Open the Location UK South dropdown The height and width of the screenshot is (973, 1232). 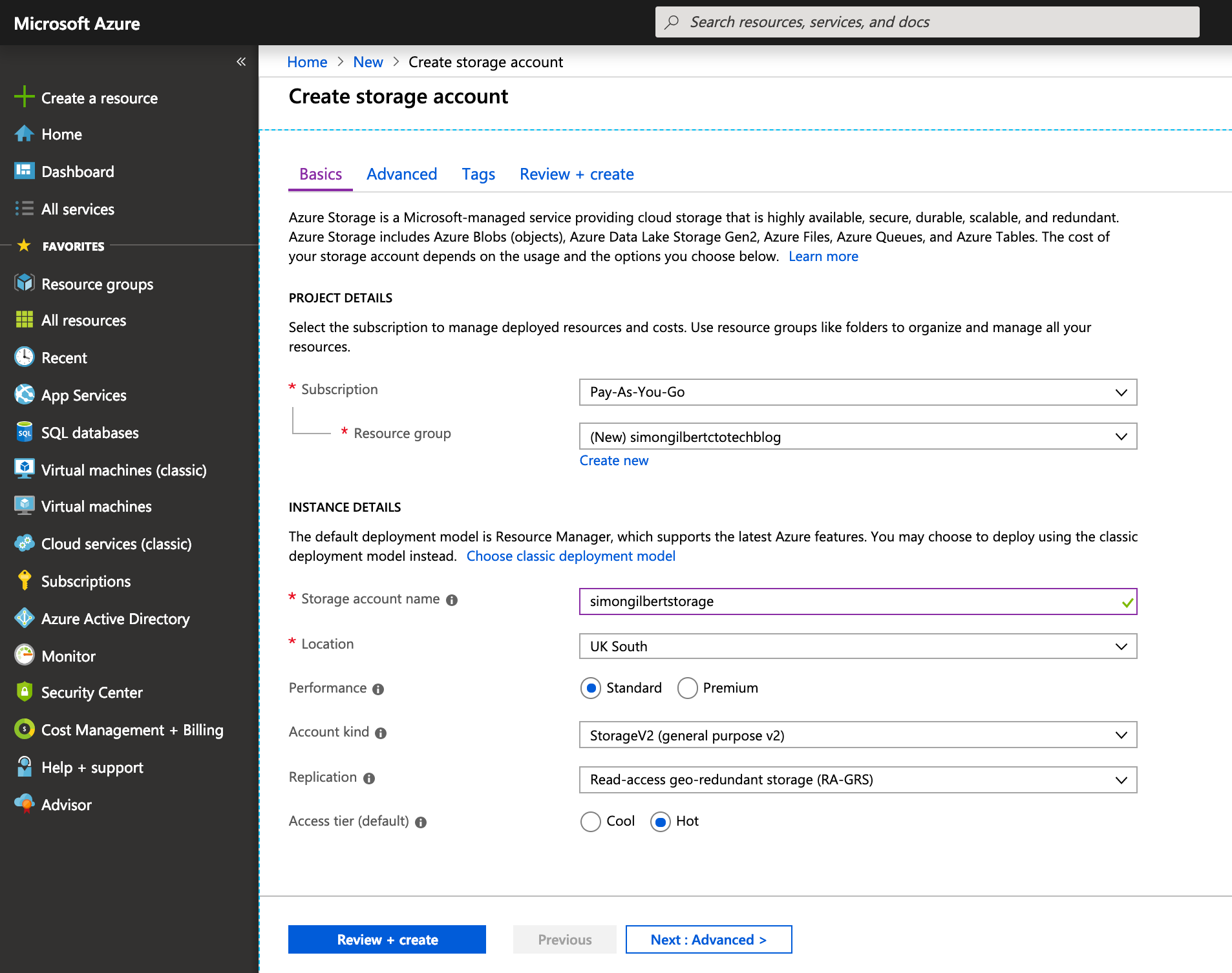(x=858, y=646)
